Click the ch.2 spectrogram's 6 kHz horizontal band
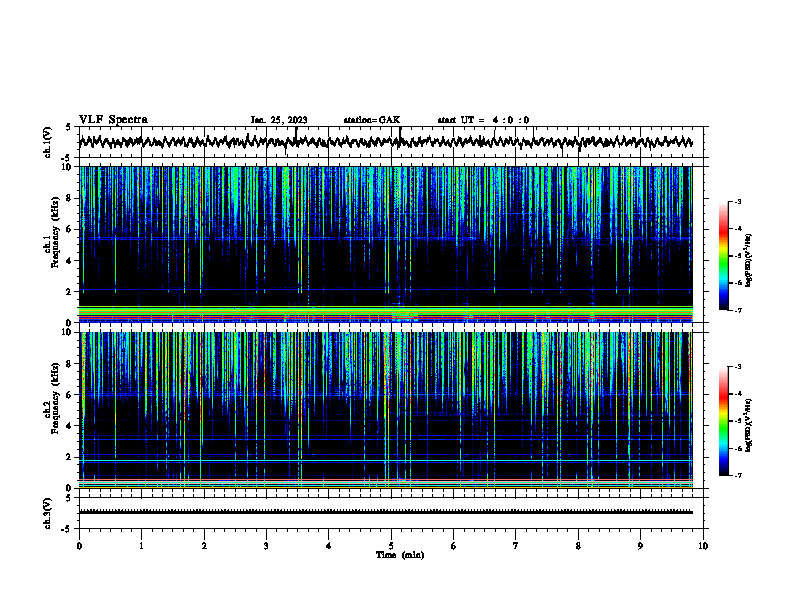This screenshot has height=612, width=792. 385,395
